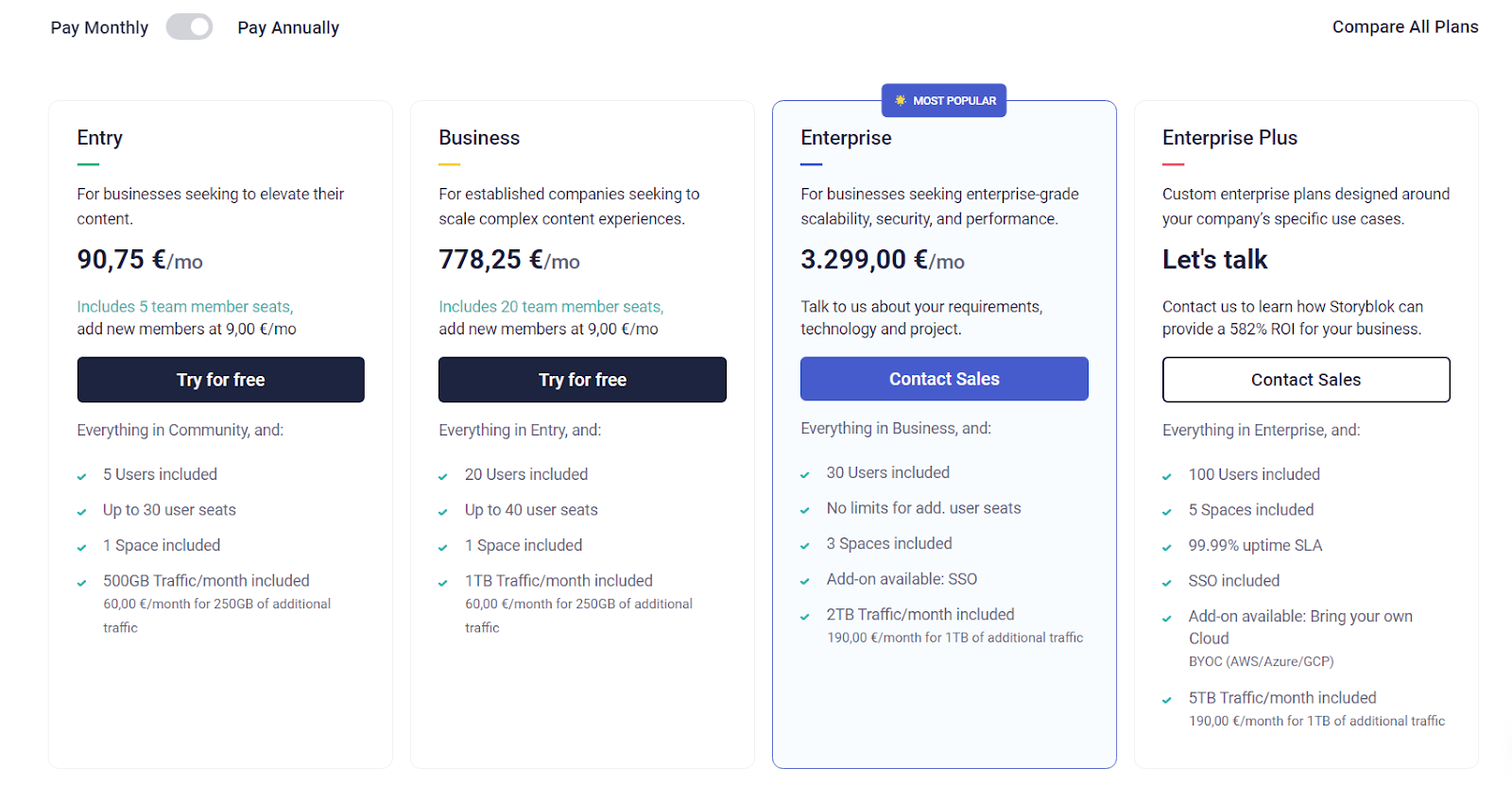This screenshot has height=785, width=1512.
Task: Click the "Let's talk" heading
Action: coord(1213,259)
